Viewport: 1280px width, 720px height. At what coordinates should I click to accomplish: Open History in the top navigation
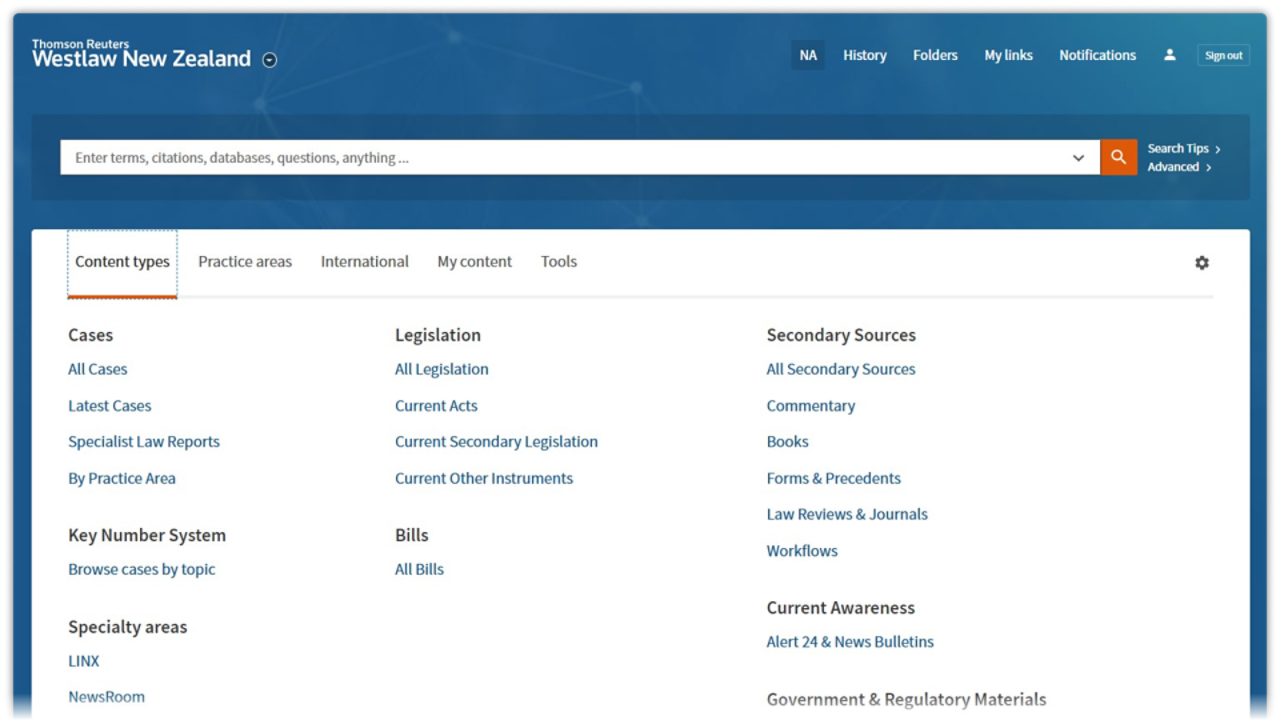(x=864, y=55)
